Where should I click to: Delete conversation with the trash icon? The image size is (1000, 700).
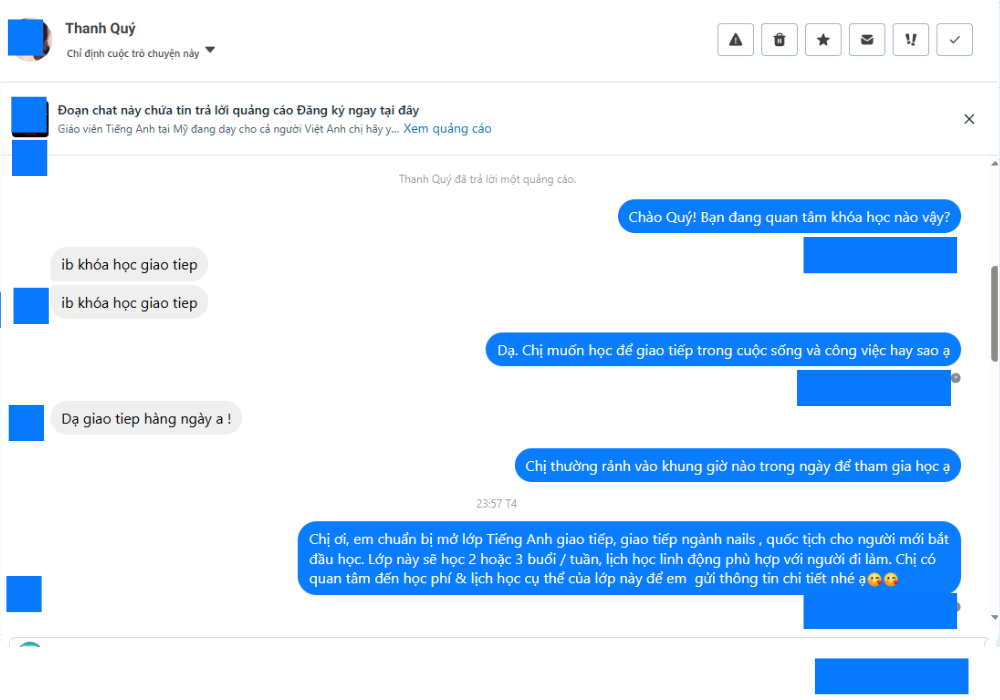click(x=779, y=40)
